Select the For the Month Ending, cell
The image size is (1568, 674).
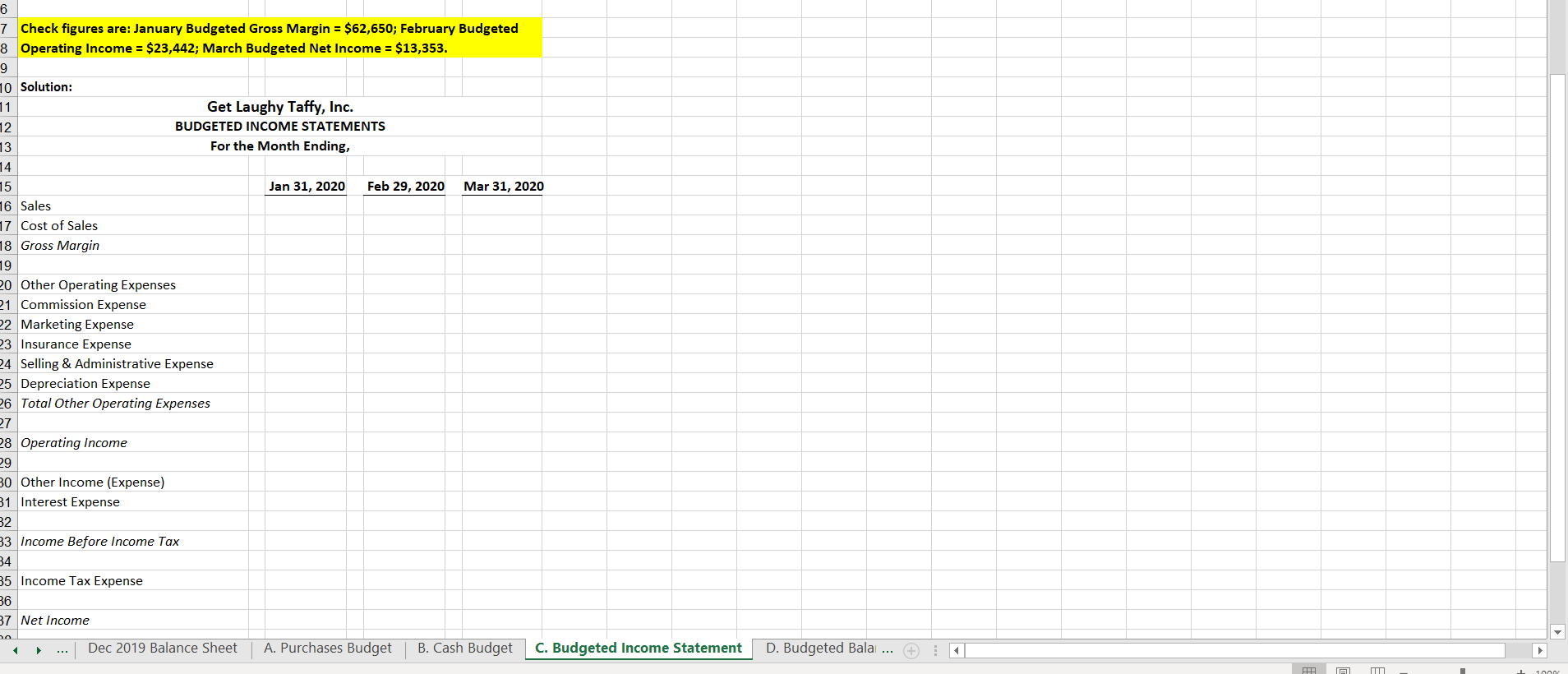tap(279, 145)
